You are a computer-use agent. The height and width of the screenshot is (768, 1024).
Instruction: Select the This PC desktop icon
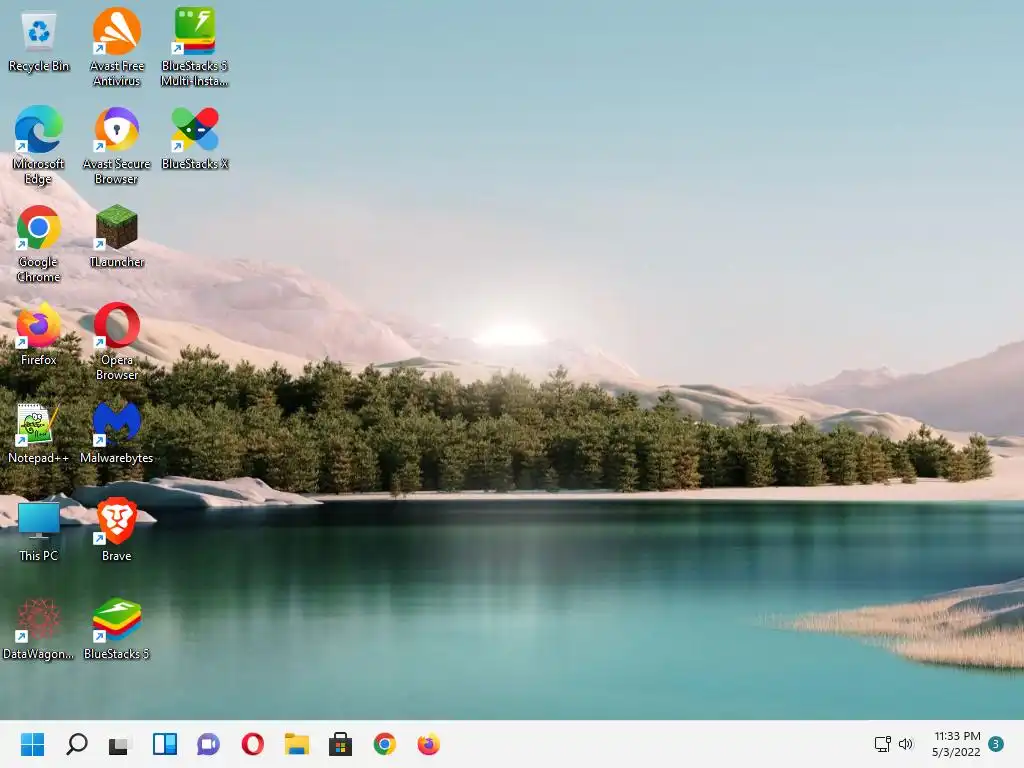39,531
